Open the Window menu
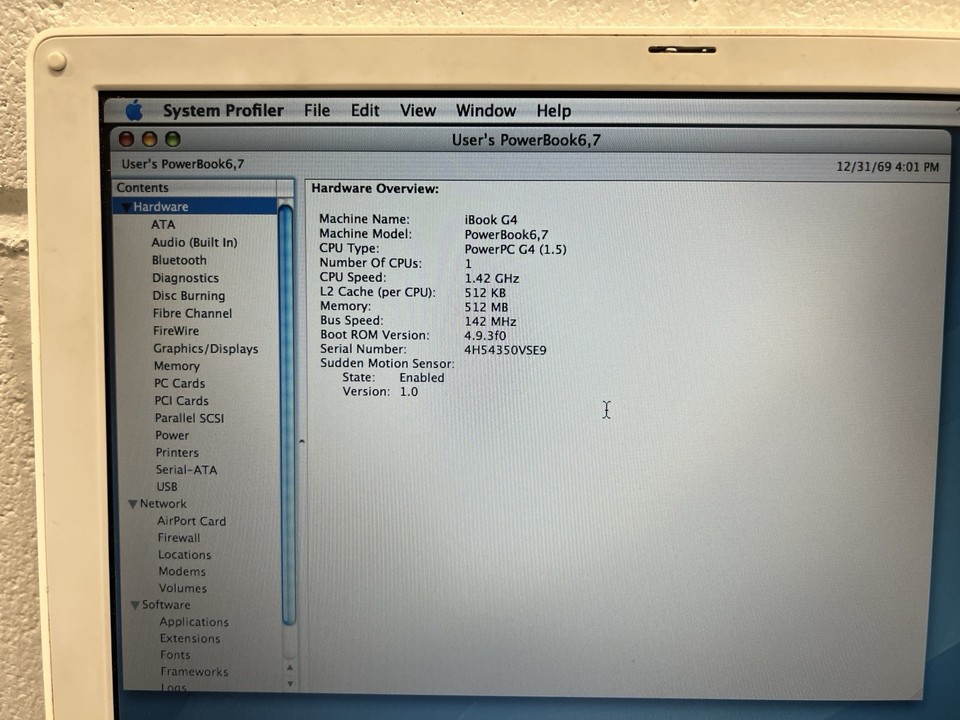The image size is (960, 720). click(x=486, y=110)
